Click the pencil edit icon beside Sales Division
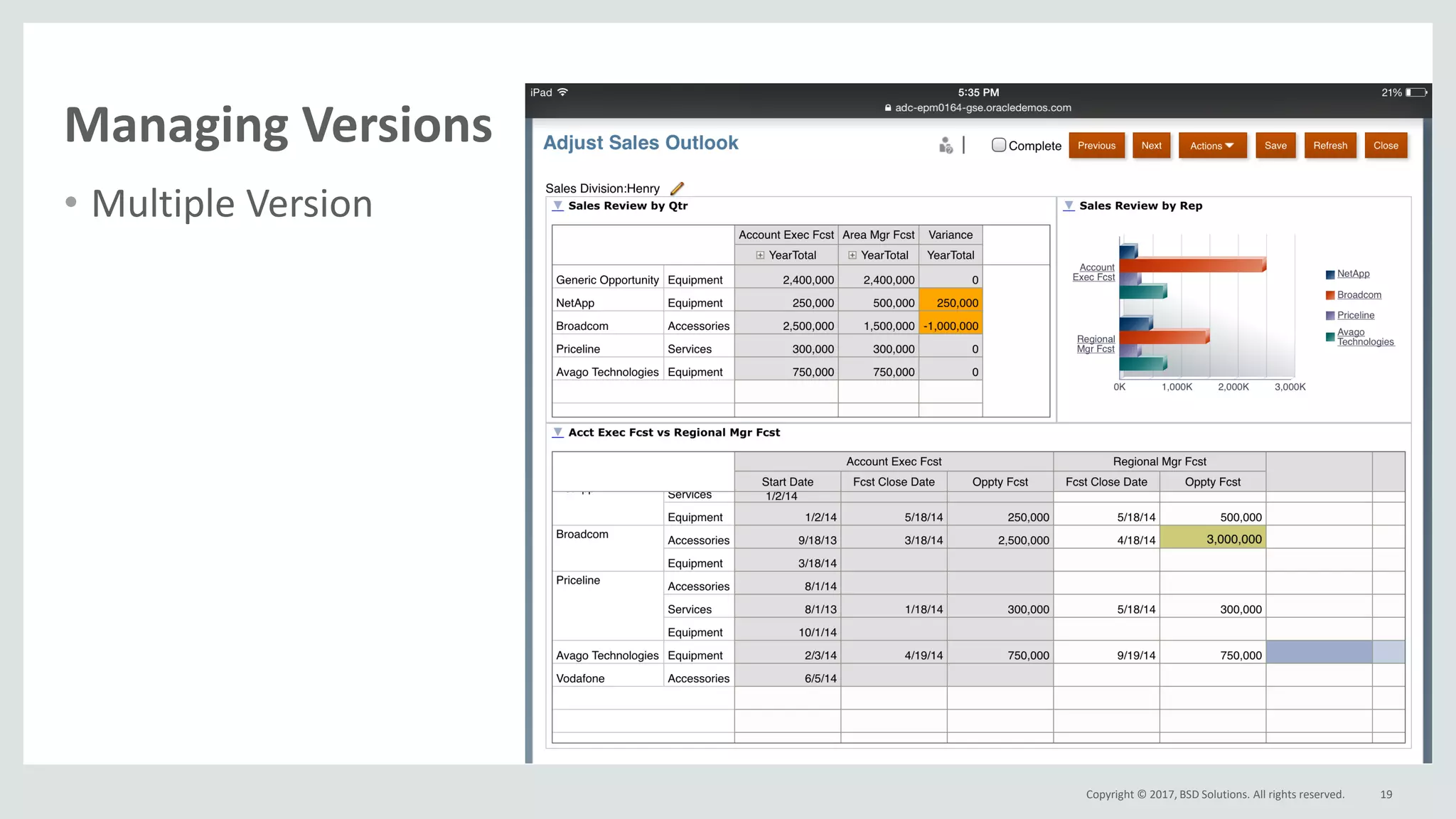Screen dimensions: 1456x819 coord(677,188)
